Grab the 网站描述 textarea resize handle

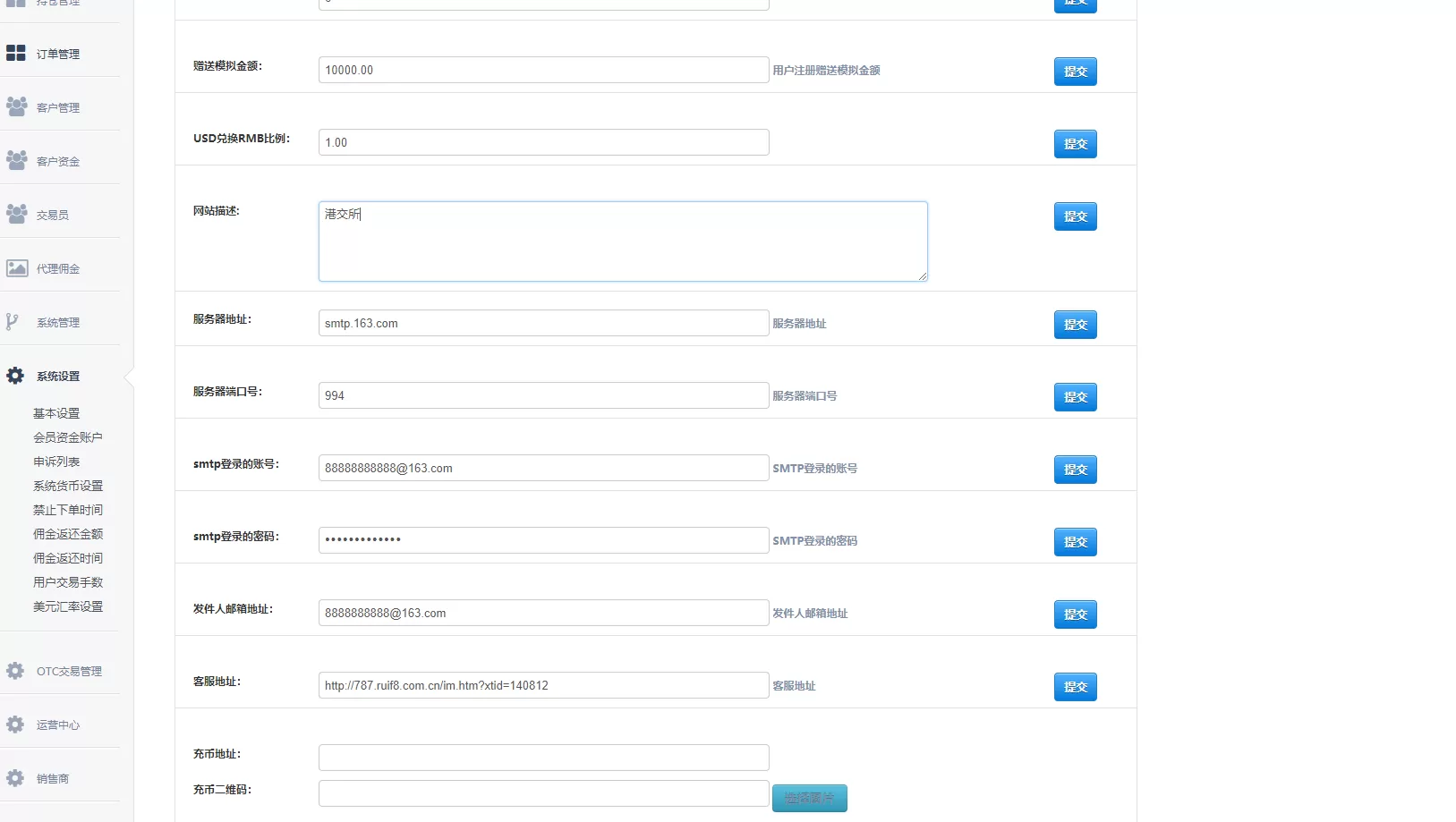[922, 276]
